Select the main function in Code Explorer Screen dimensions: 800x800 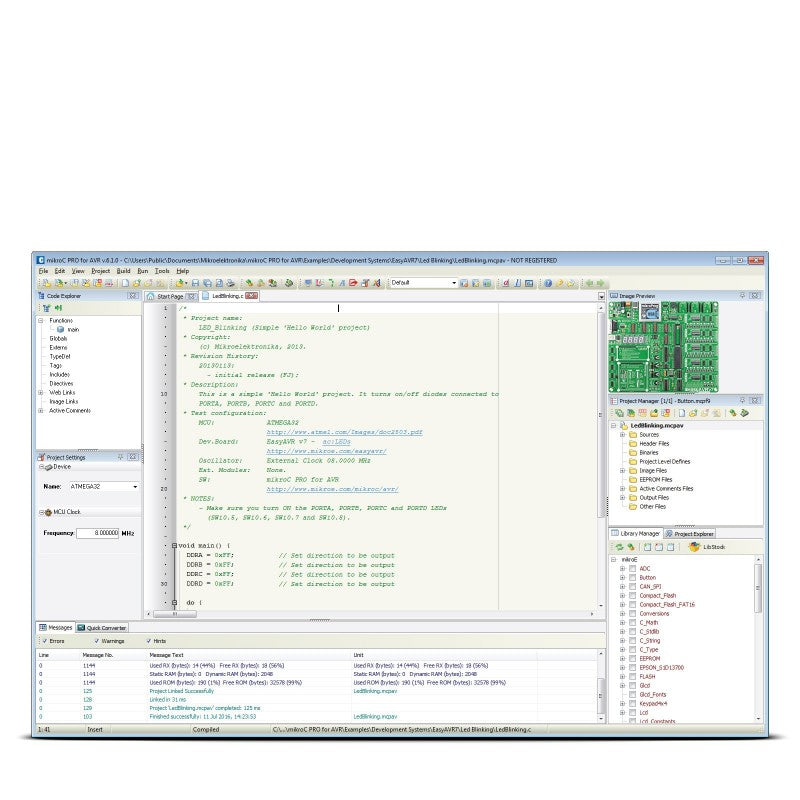point(72,329)
